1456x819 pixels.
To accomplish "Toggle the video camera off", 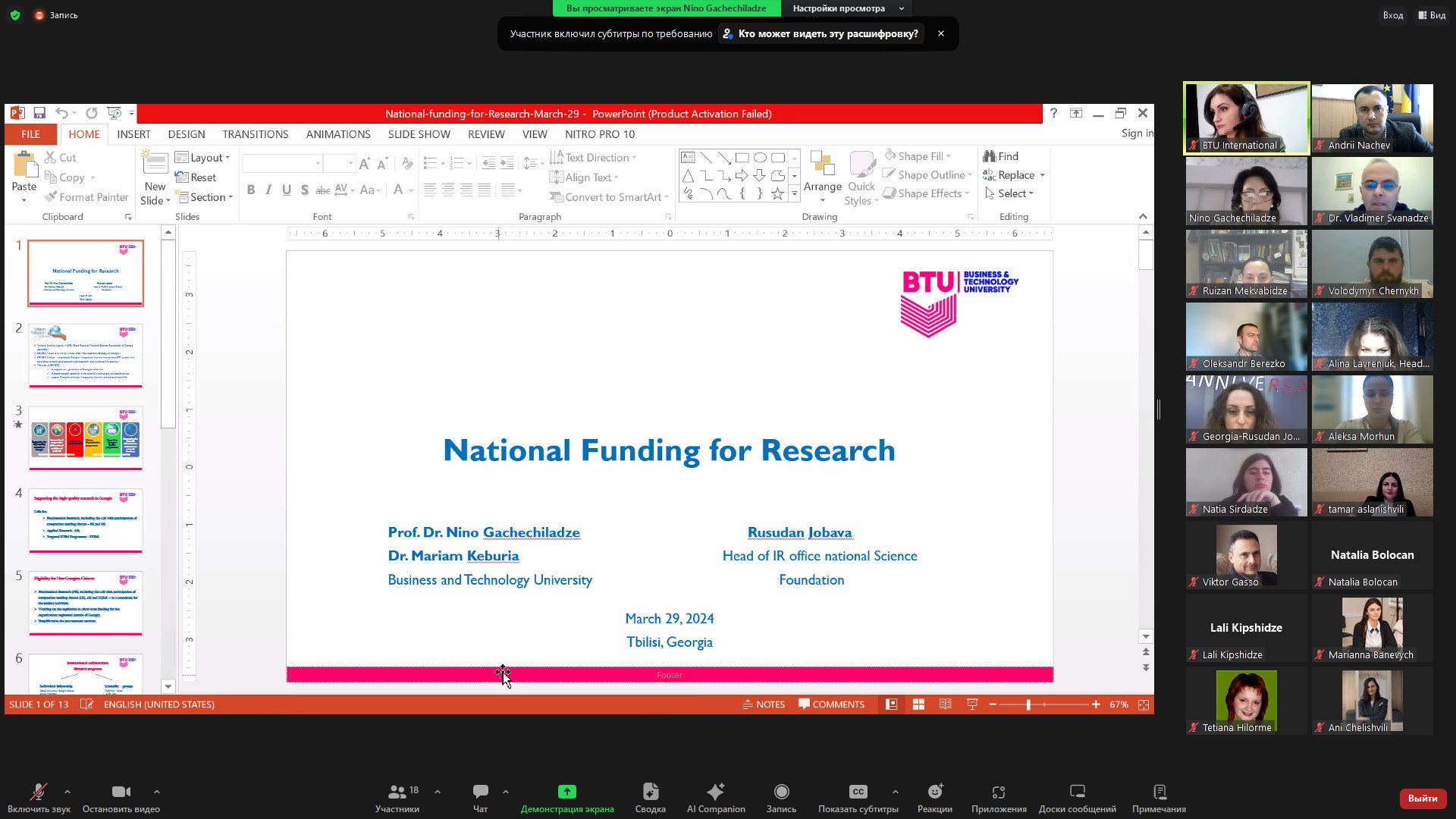I will click(121, 792).
